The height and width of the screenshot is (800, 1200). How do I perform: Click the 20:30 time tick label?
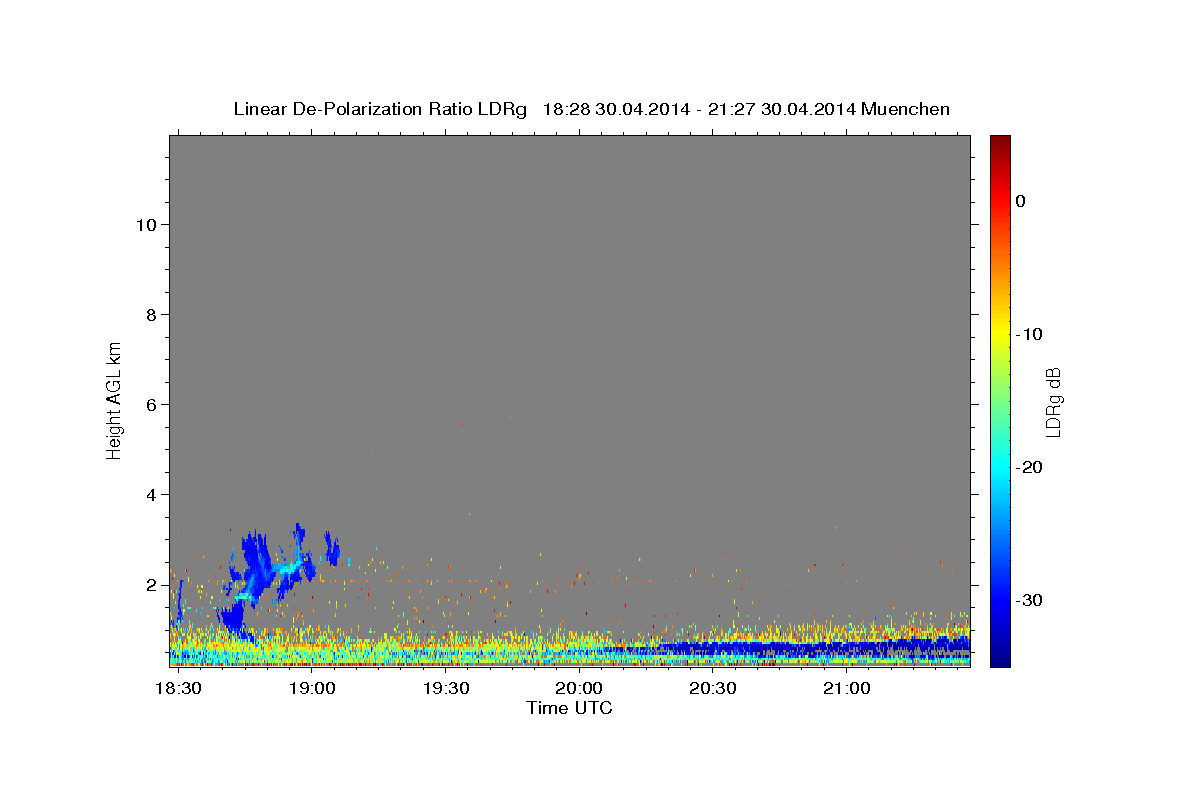(713, 689)
